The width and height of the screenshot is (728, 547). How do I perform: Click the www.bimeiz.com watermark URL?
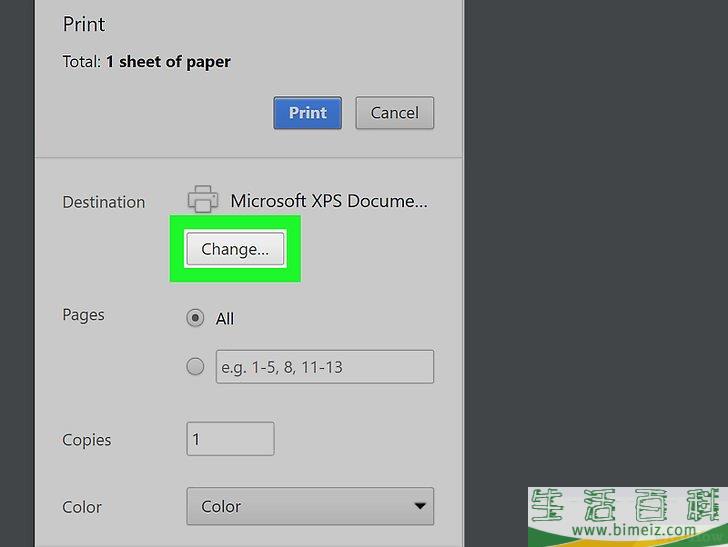pyautogui.click(x=626, y=531)
